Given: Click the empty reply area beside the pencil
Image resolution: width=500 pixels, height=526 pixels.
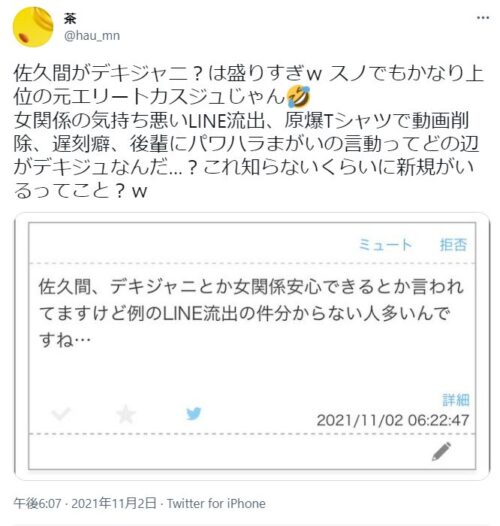Looking at the screenshot, I should click(230, 452).
